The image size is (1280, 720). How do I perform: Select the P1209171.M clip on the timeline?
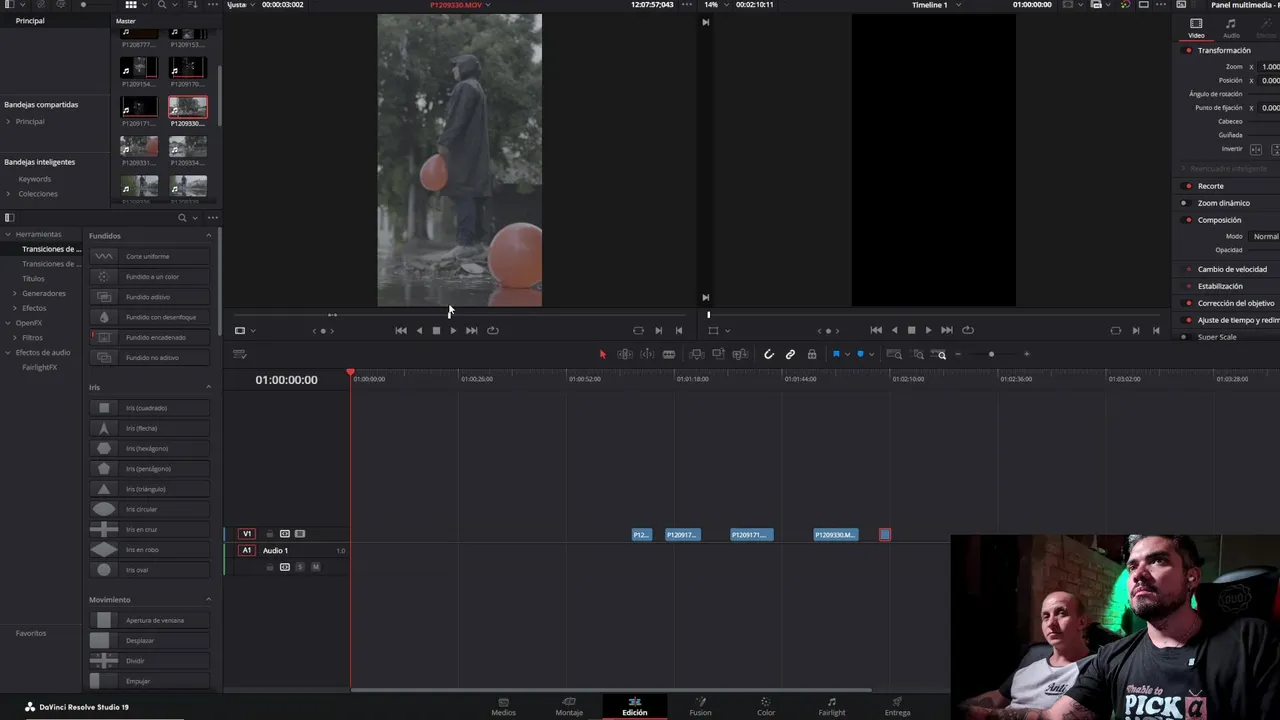coord(752,535)
